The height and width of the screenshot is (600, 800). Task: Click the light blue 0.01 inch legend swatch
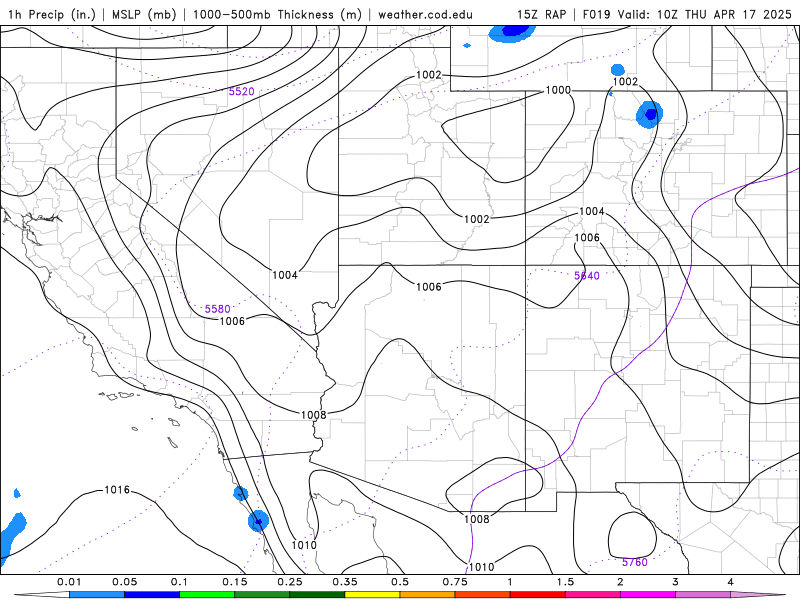pos(97,595)
